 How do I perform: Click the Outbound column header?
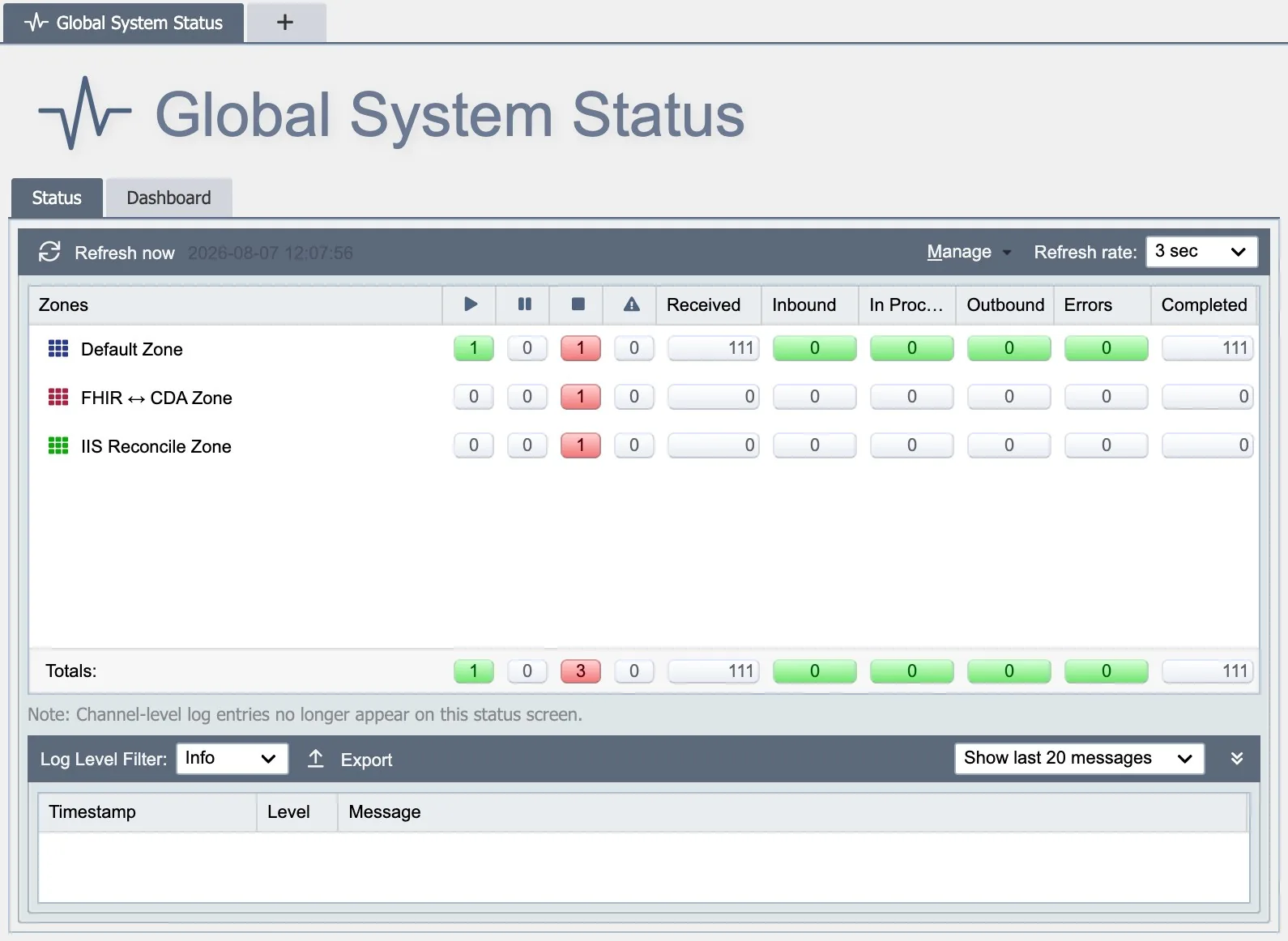pos(1005,304)
